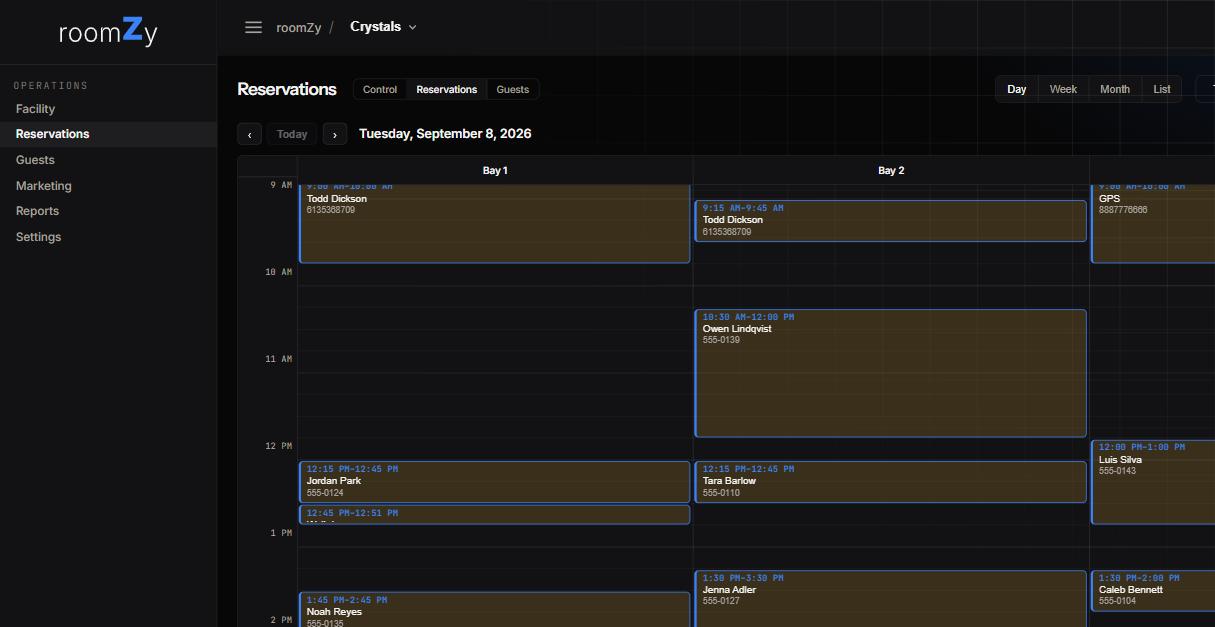Image resolution: width=1215 pixels, height=627 pixels.
Task: Open Reports in the sidebar
Action: (108, 211)
